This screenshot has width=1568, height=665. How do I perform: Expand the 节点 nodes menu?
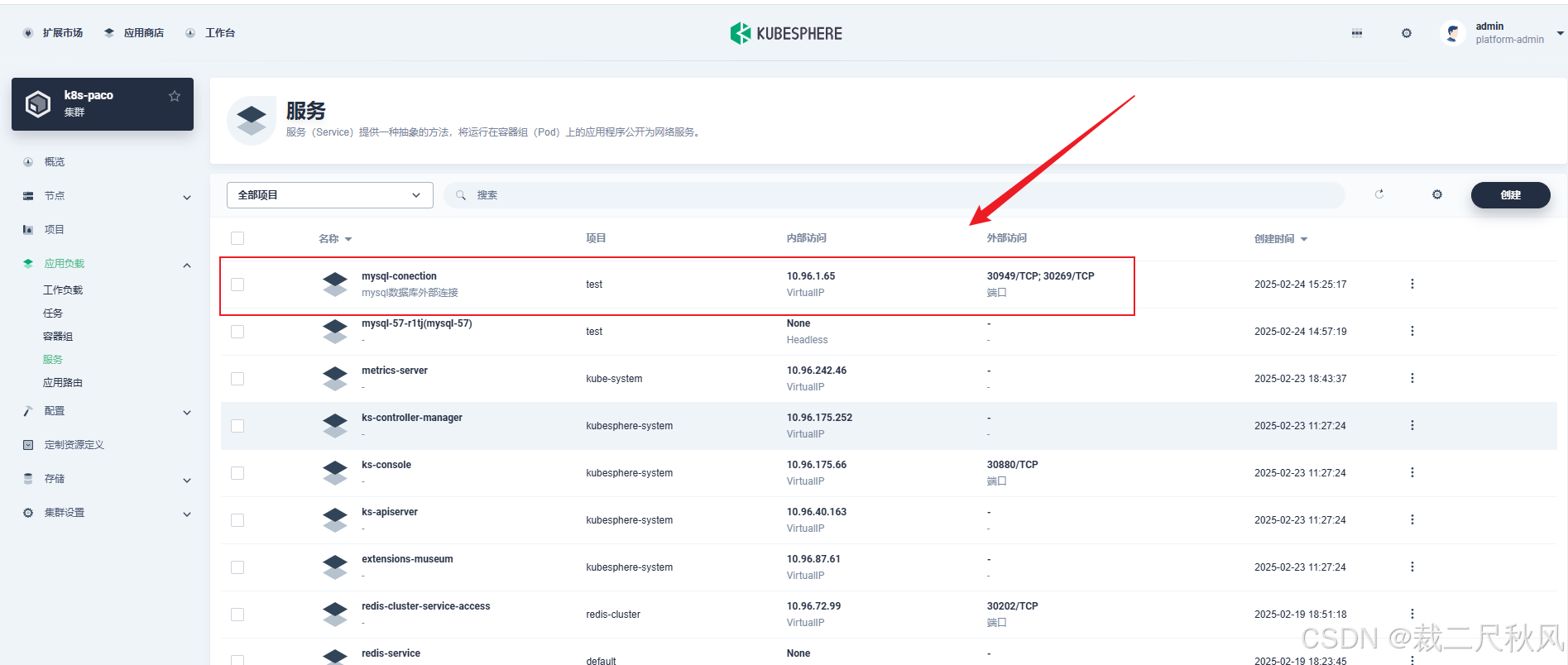[x=187, y=197]
